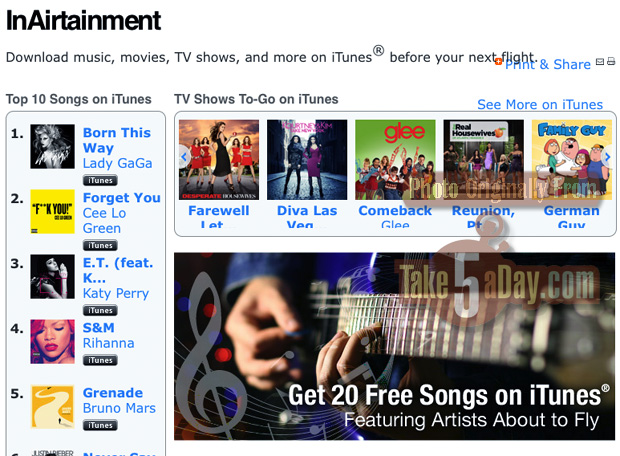Open the Grenade song title link

click(113, 393)
